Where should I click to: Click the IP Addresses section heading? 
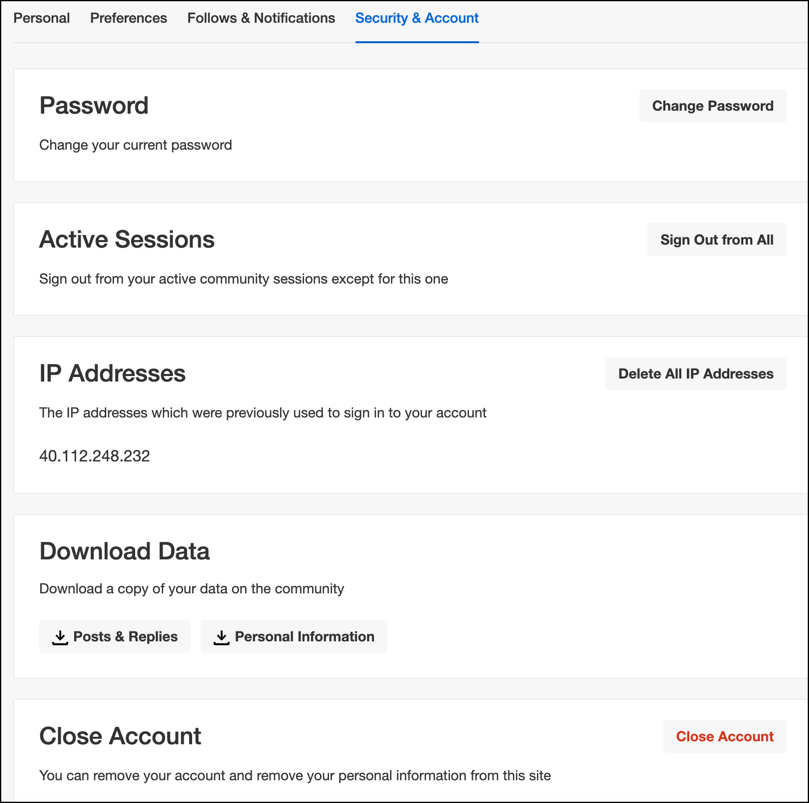[112, 374]
